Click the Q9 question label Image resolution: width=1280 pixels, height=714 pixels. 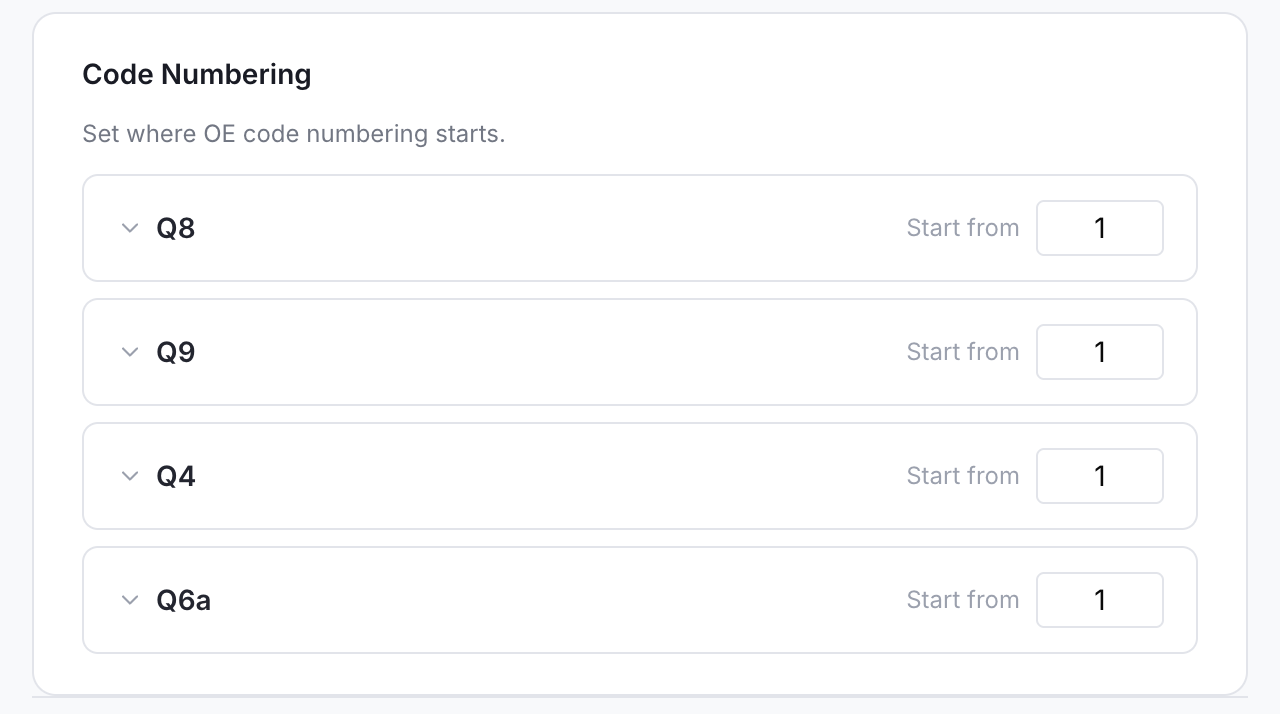point(176,352)
